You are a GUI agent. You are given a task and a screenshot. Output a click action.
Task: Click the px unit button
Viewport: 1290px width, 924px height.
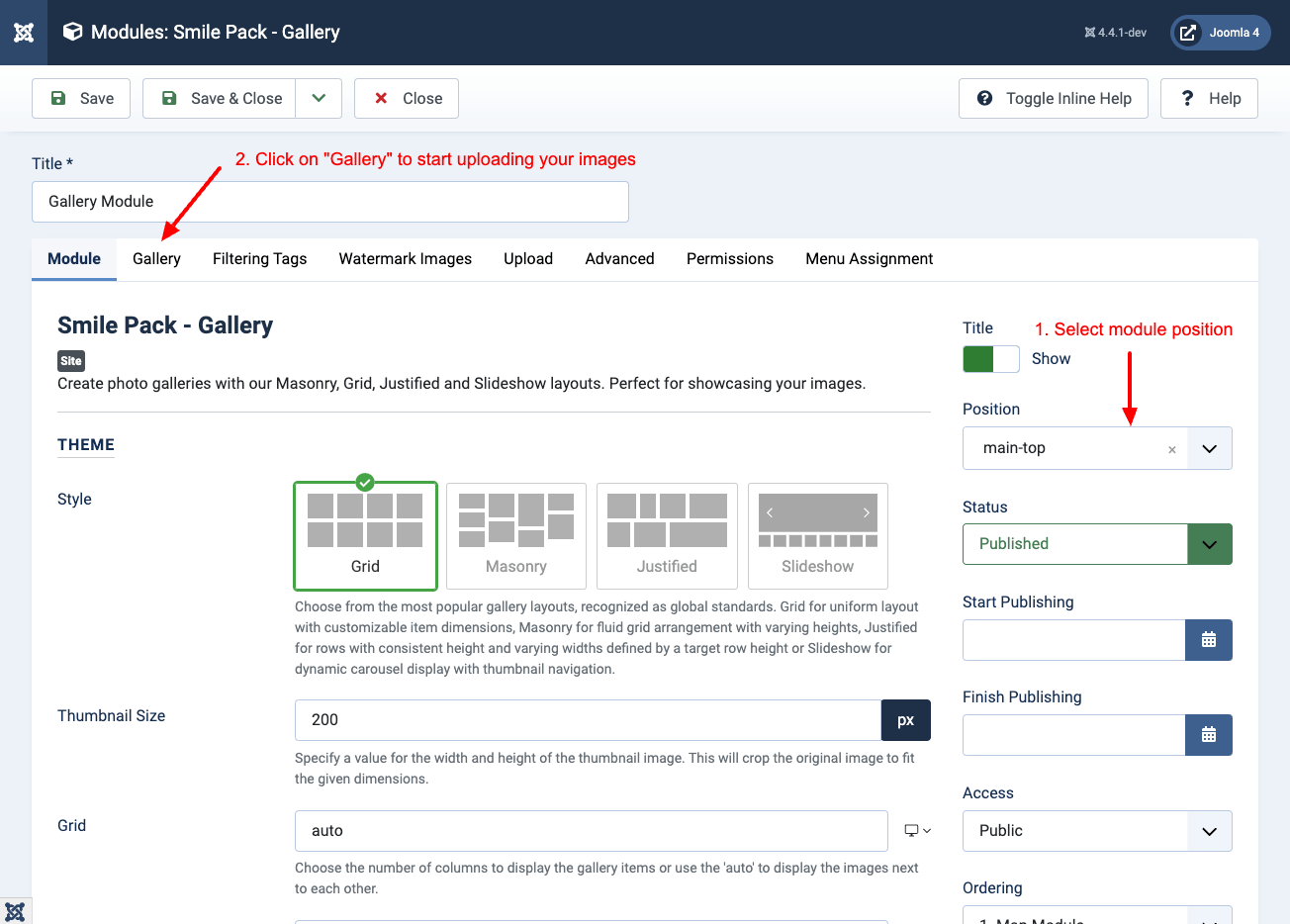click(x=906, y=720)
